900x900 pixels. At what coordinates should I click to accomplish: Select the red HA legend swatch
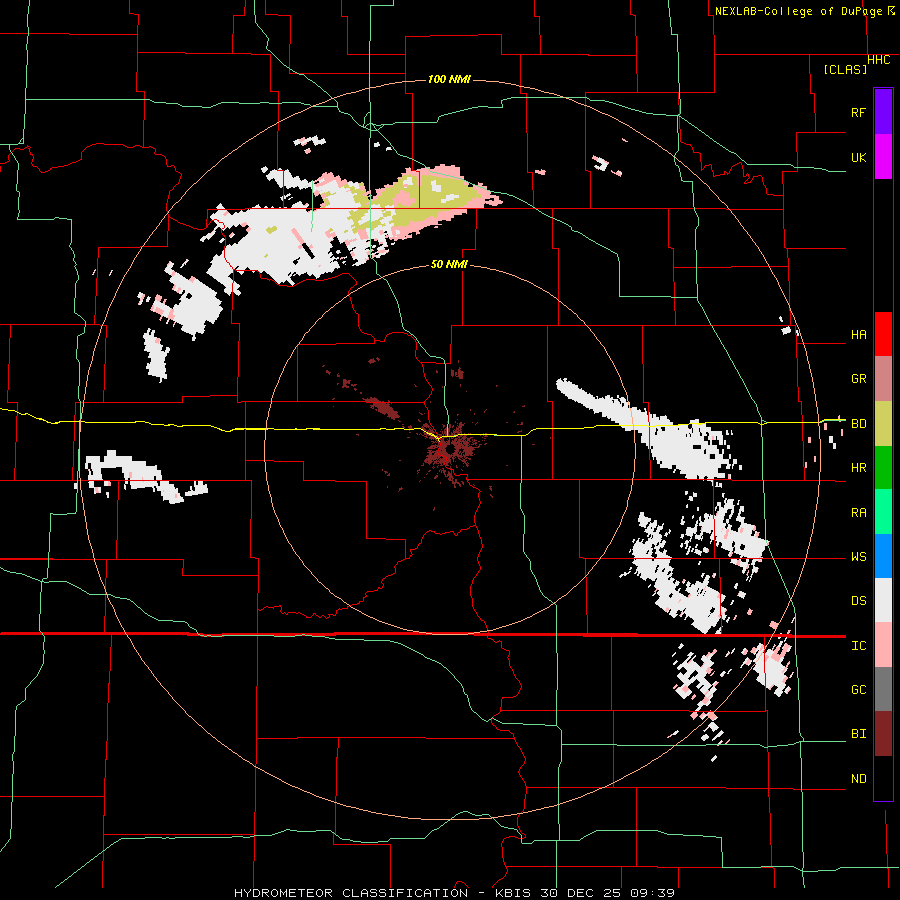(x=883, y=334)
